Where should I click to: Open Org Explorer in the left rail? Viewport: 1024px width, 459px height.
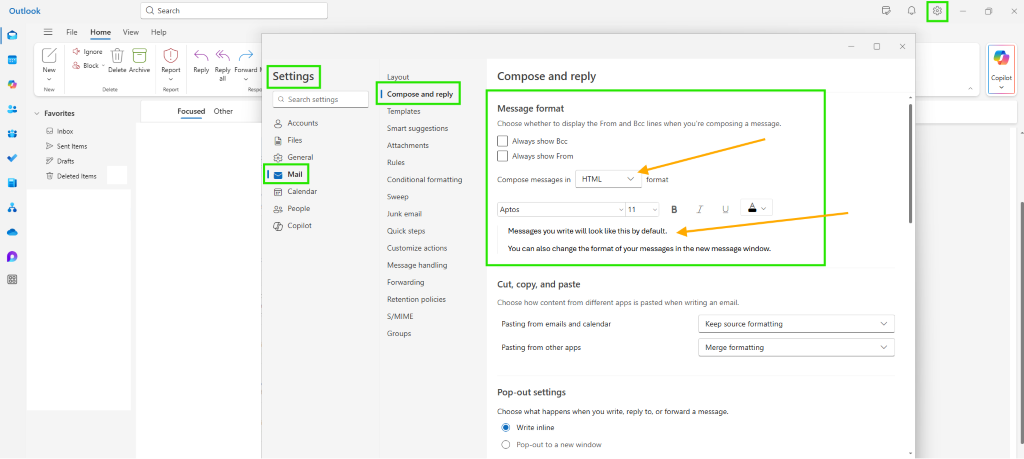click(x=12, y=208)
